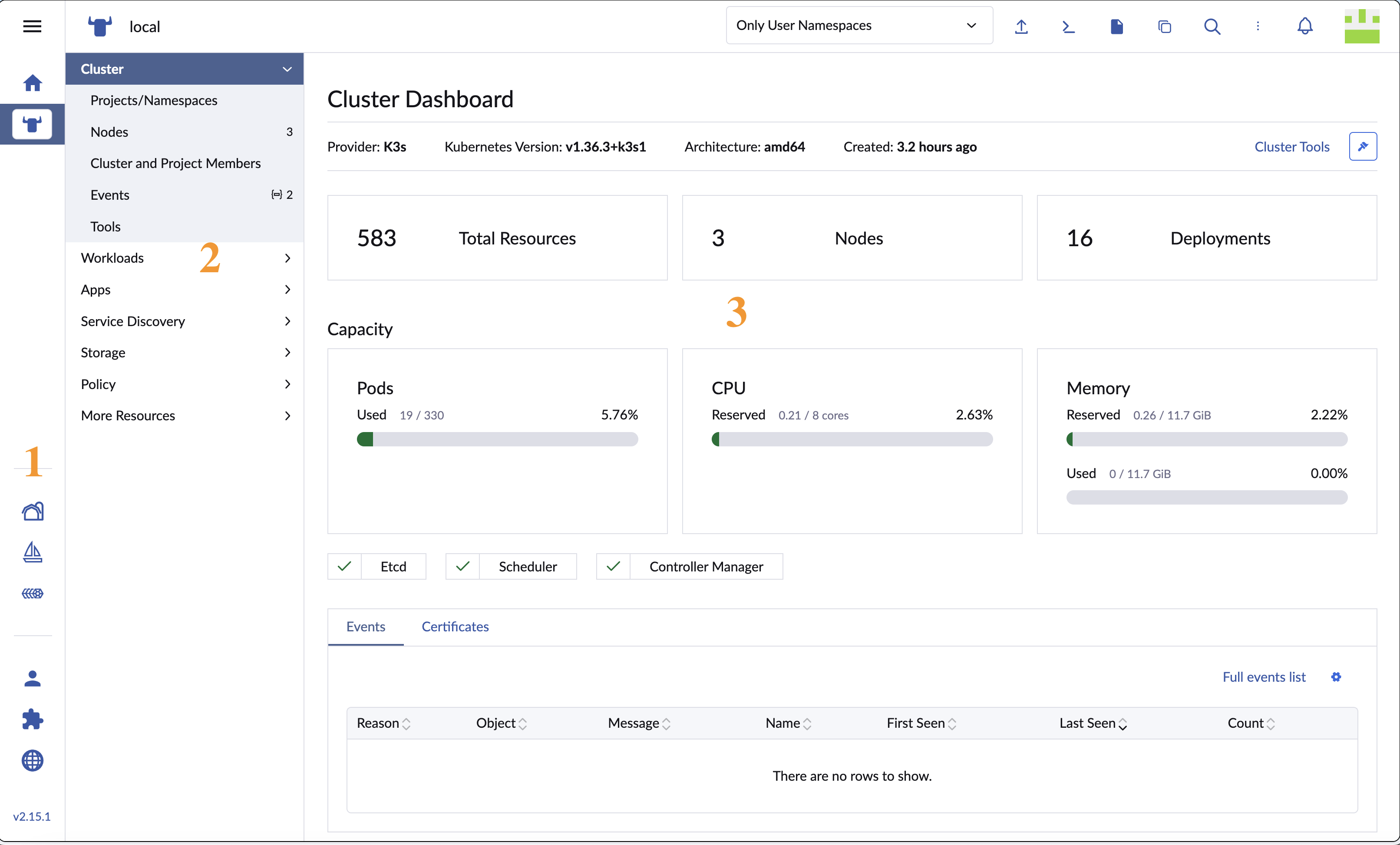This screenshot has width=1400, height=845.
Task: Sort events by Count column
Action: point(1251,723)
